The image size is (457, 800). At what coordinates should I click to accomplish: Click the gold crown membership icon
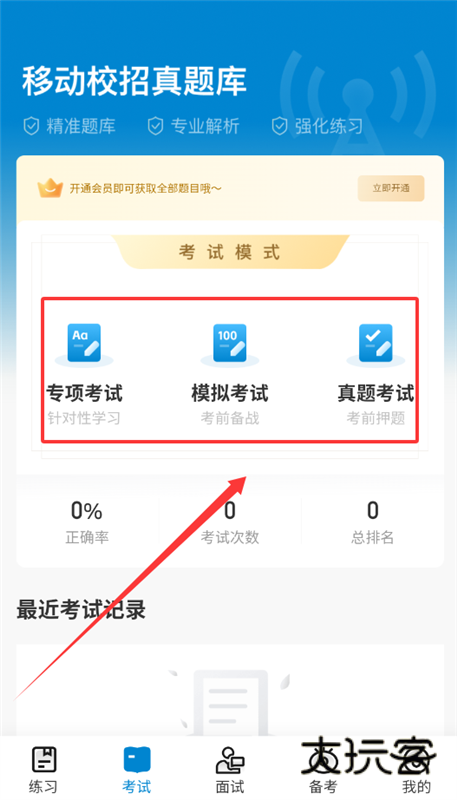pos(50,188)
